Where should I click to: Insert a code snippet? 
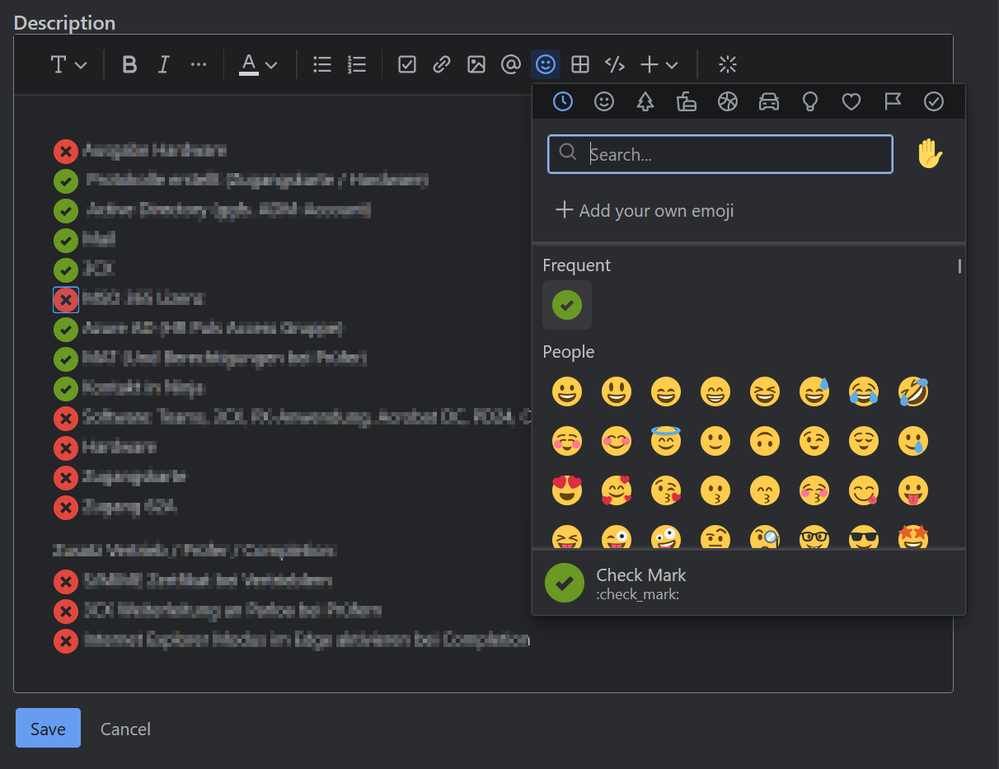pyautogui.click(x=615, y=65)
